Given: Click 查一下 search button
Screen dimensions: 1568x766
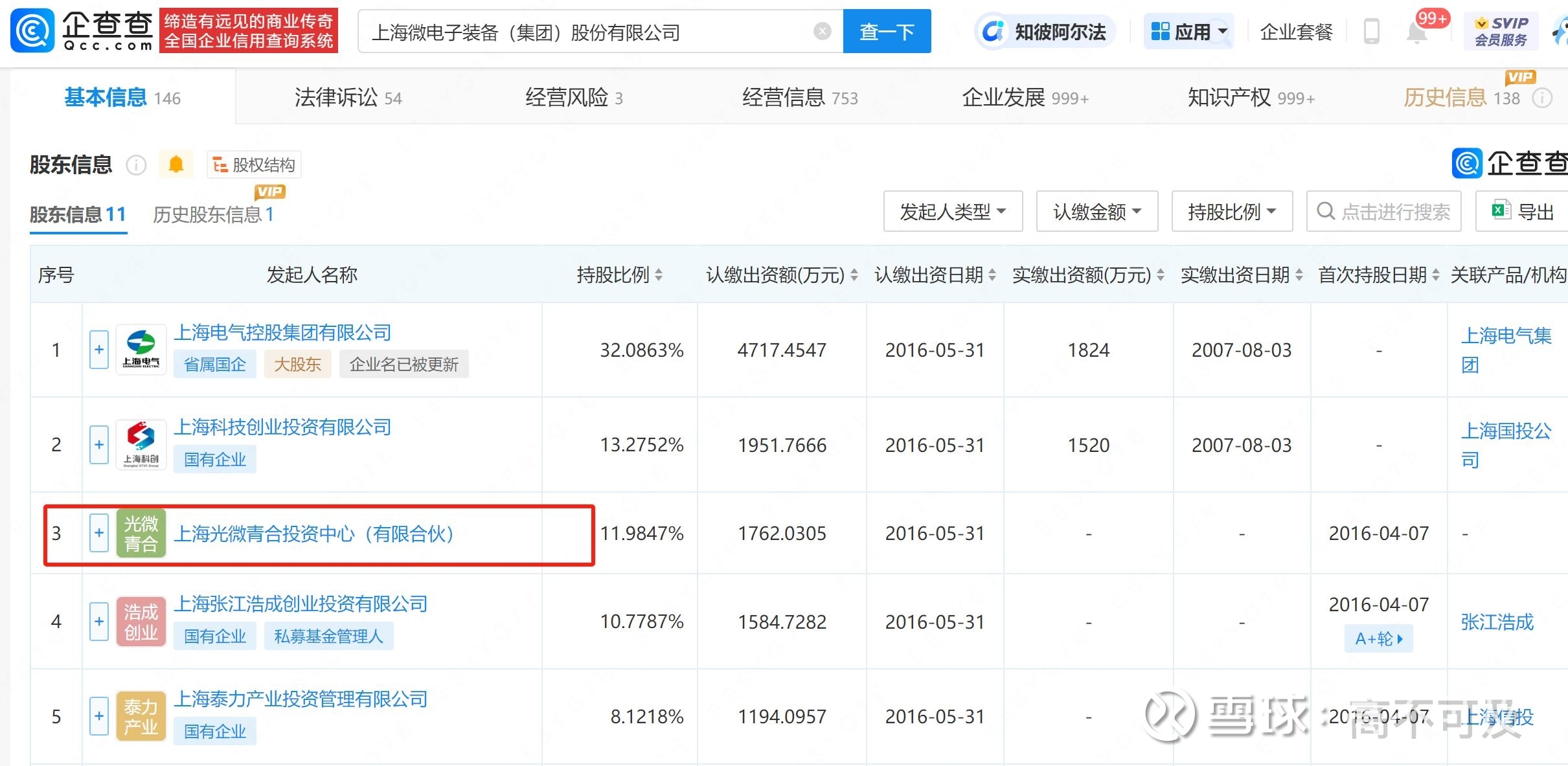Looking at the screenshot, I should click(887, 31).
